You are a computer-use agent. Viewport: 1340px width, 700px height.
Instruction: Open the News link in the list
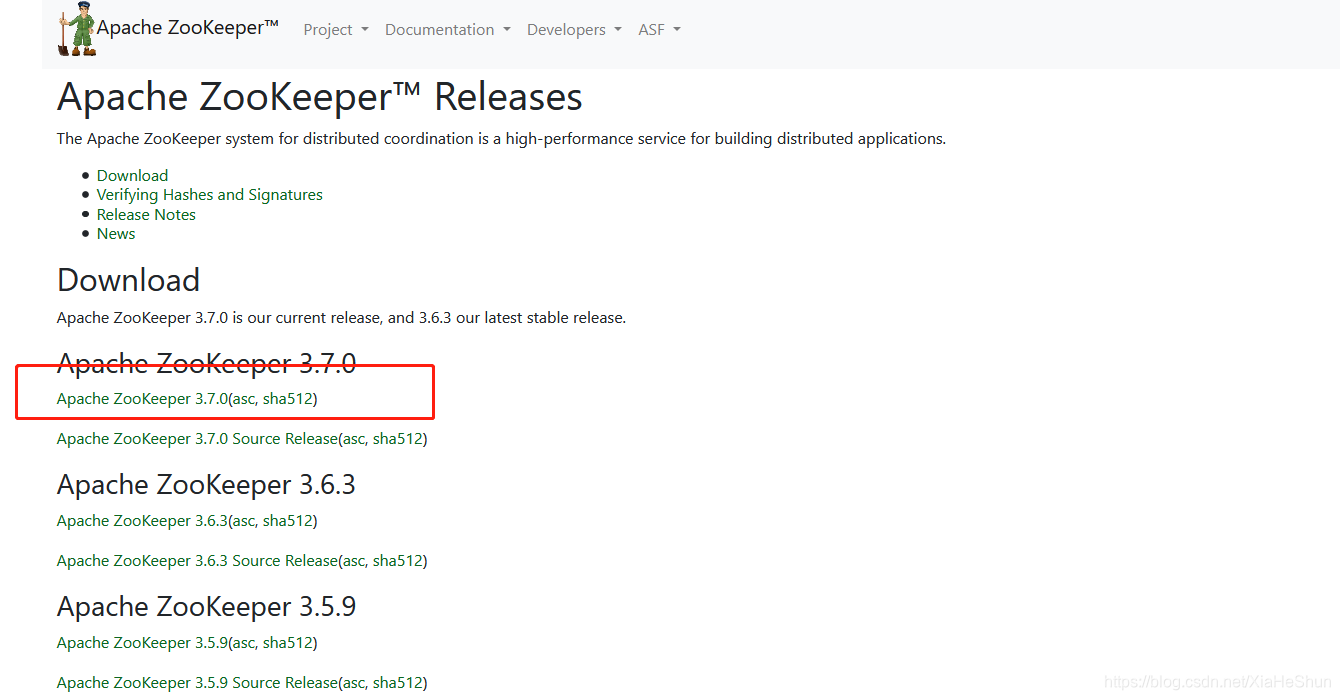116,234
